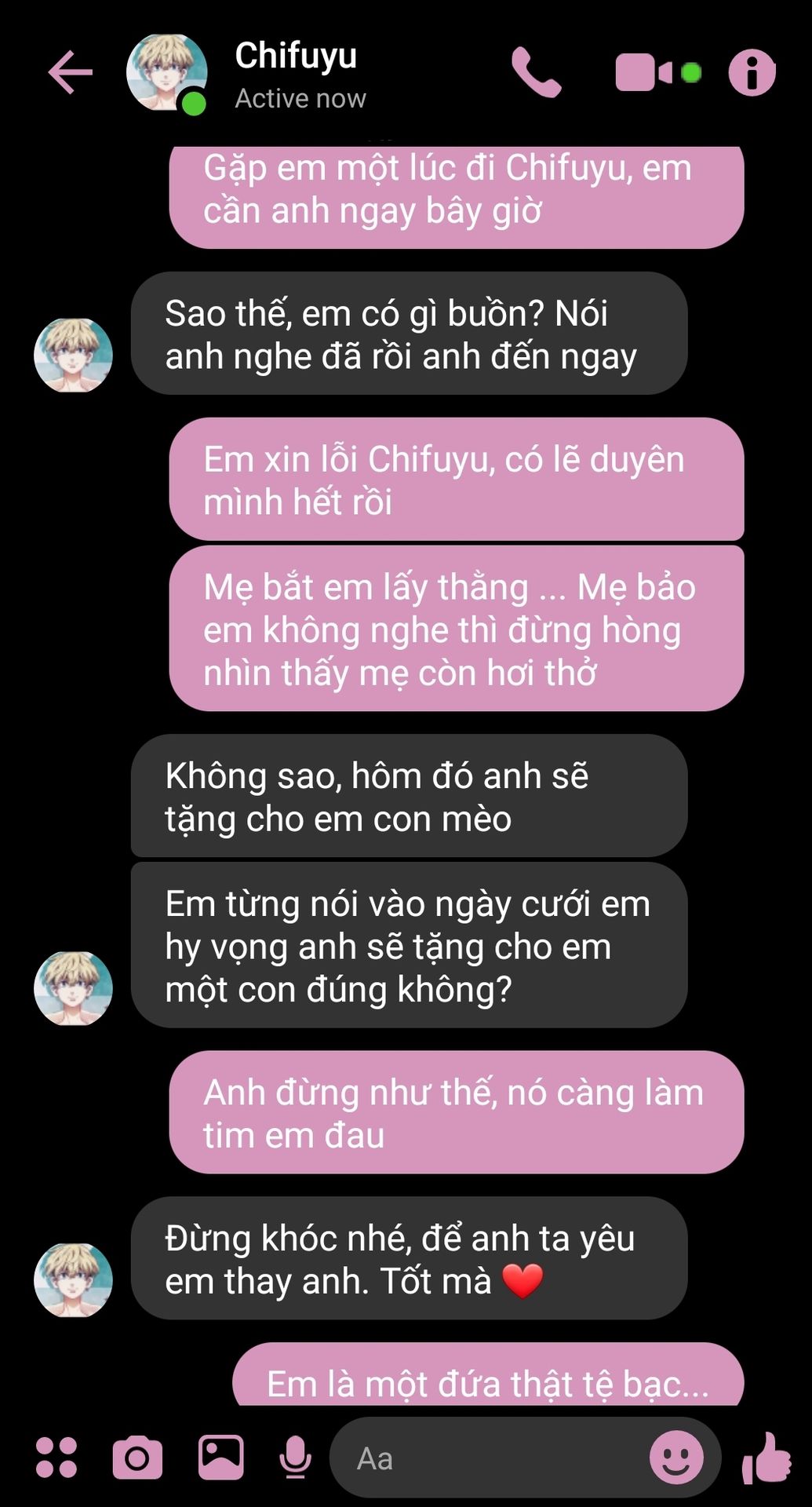Select the 'Anh đừng như thế' message bubble
The height and width of the screenshot is (1507, 812).
[x=457, y=1113]
